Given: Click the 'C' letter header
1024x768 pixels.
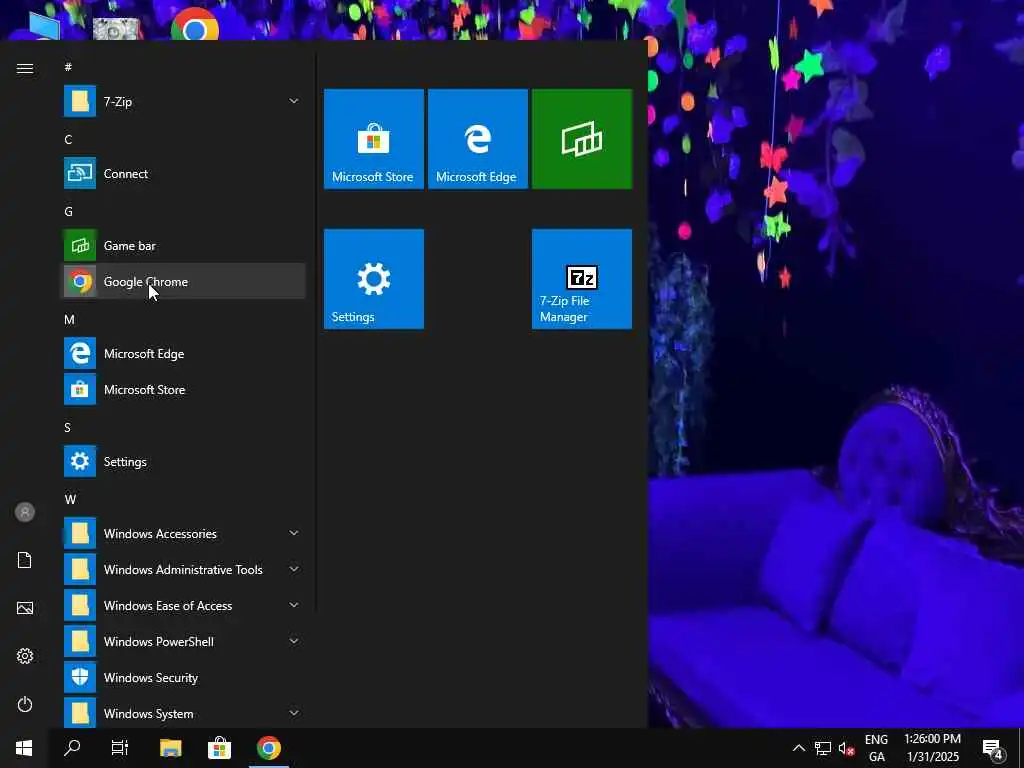Looking at the screenshot, I should pos(68,139).
